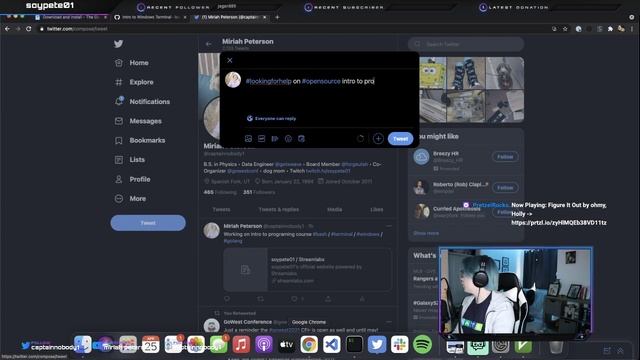Open Podcasts from the dock
Image resolution: width=640 pixels, height=360 pixels.
(264, 345)
